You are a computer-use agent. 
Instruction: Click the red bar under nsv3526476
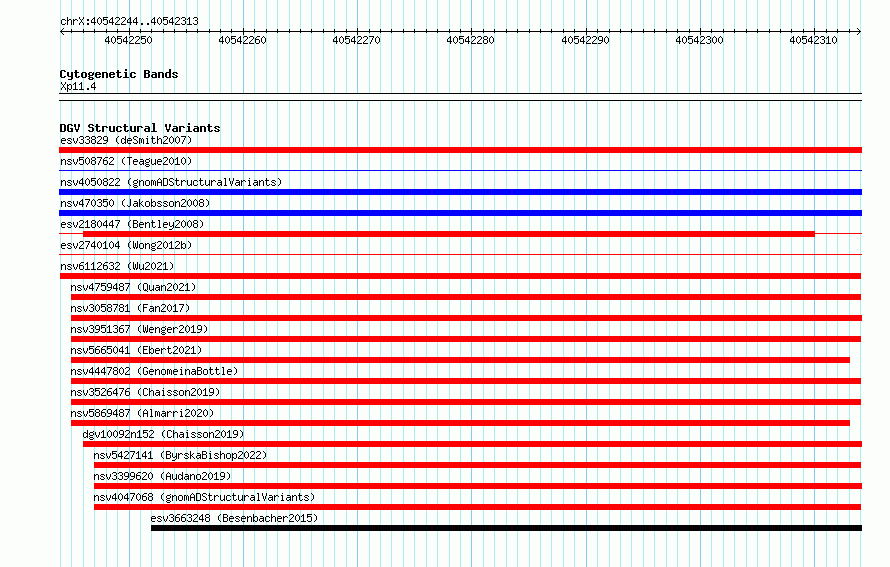[x=466, y=402]
